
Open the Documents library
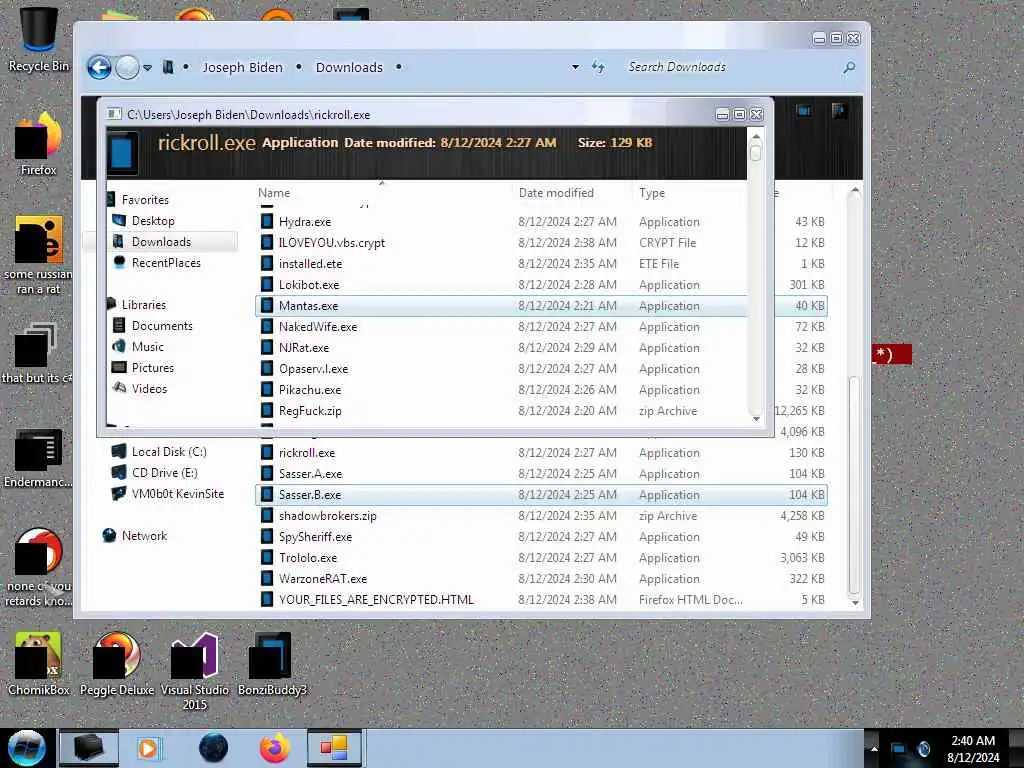(162, 325)
